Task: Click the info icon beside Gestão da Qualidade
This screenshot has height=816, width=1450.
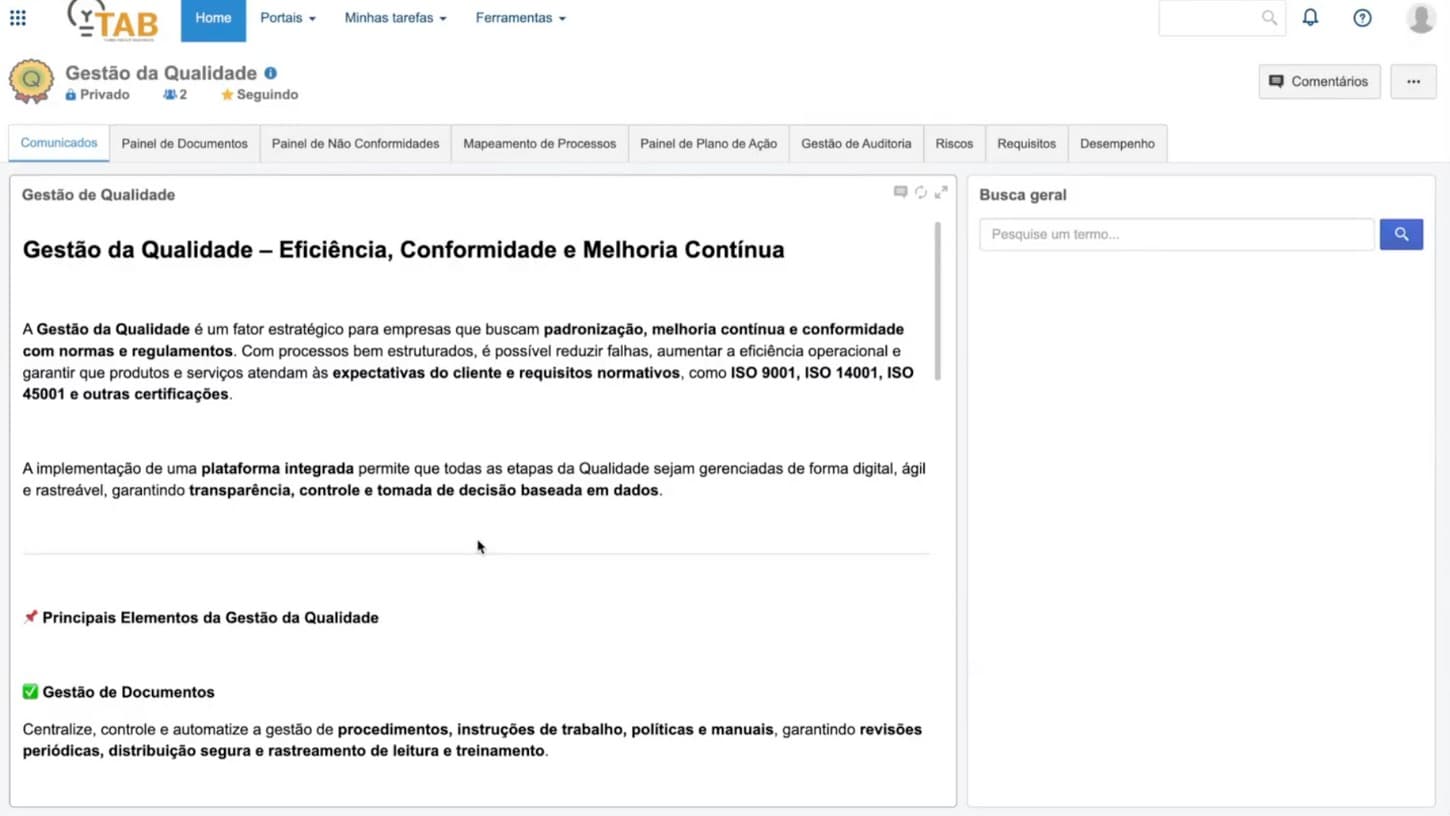Action: [x=271, y=73]
